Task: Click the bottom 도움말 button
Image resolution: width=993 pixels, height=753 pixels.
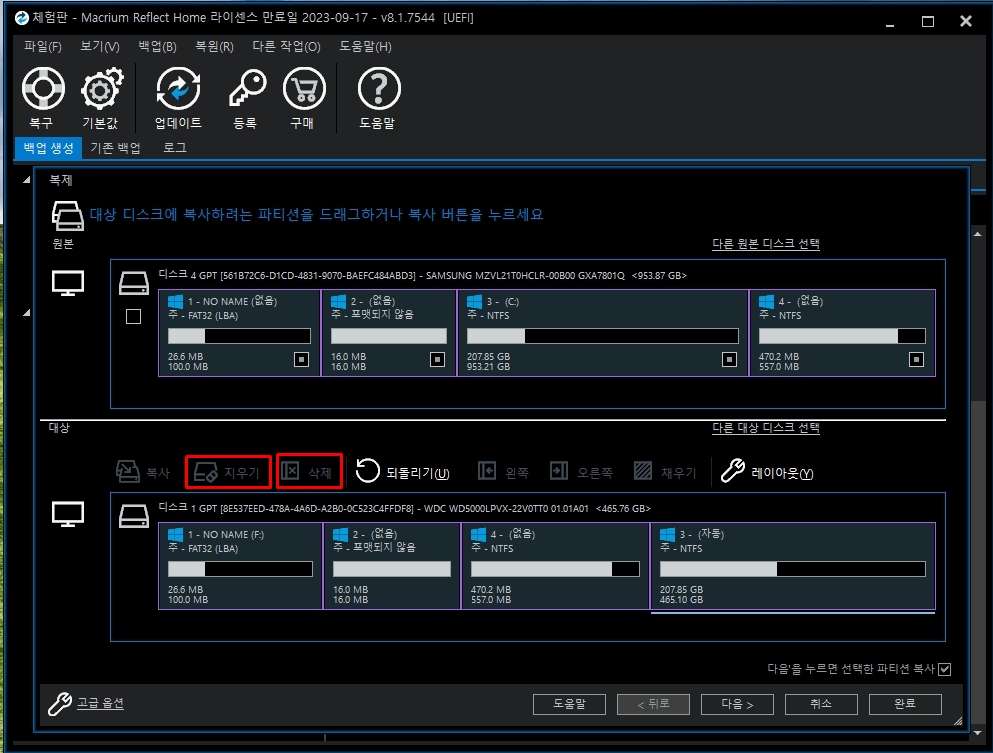Action: 569,704
